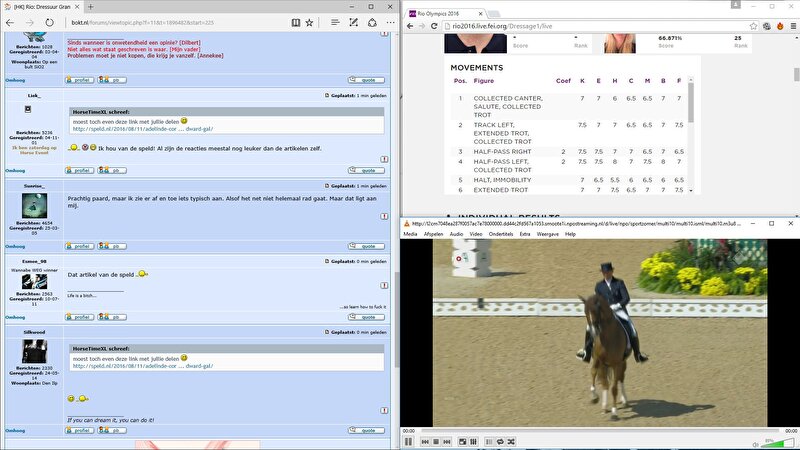Open VLC extended settings equalizer icon
The height and width of the screenshot is (450, 800).
tap(473, 442)
